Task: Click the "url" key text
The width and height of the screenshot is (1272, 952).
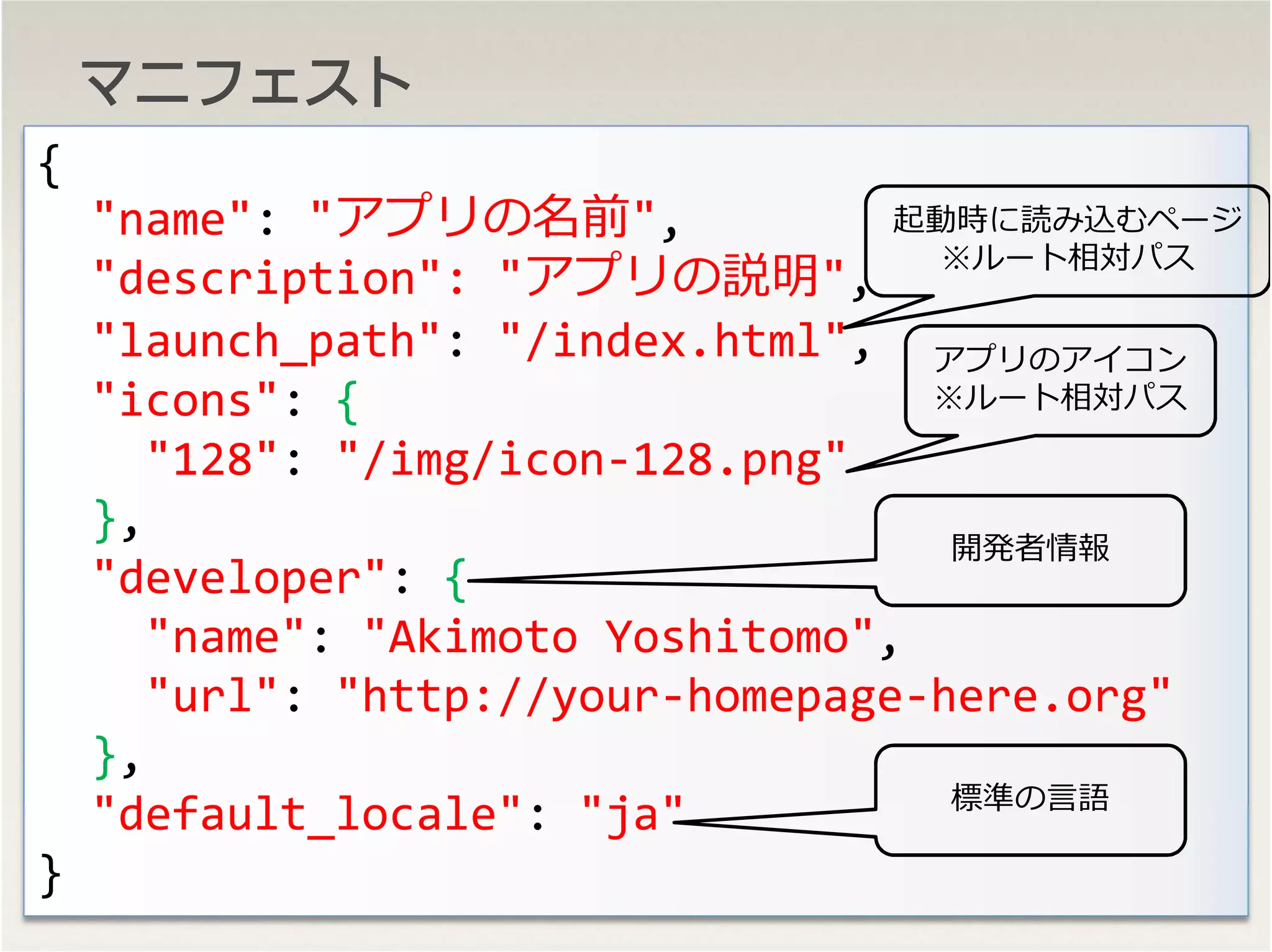Action: click(212, 695)
